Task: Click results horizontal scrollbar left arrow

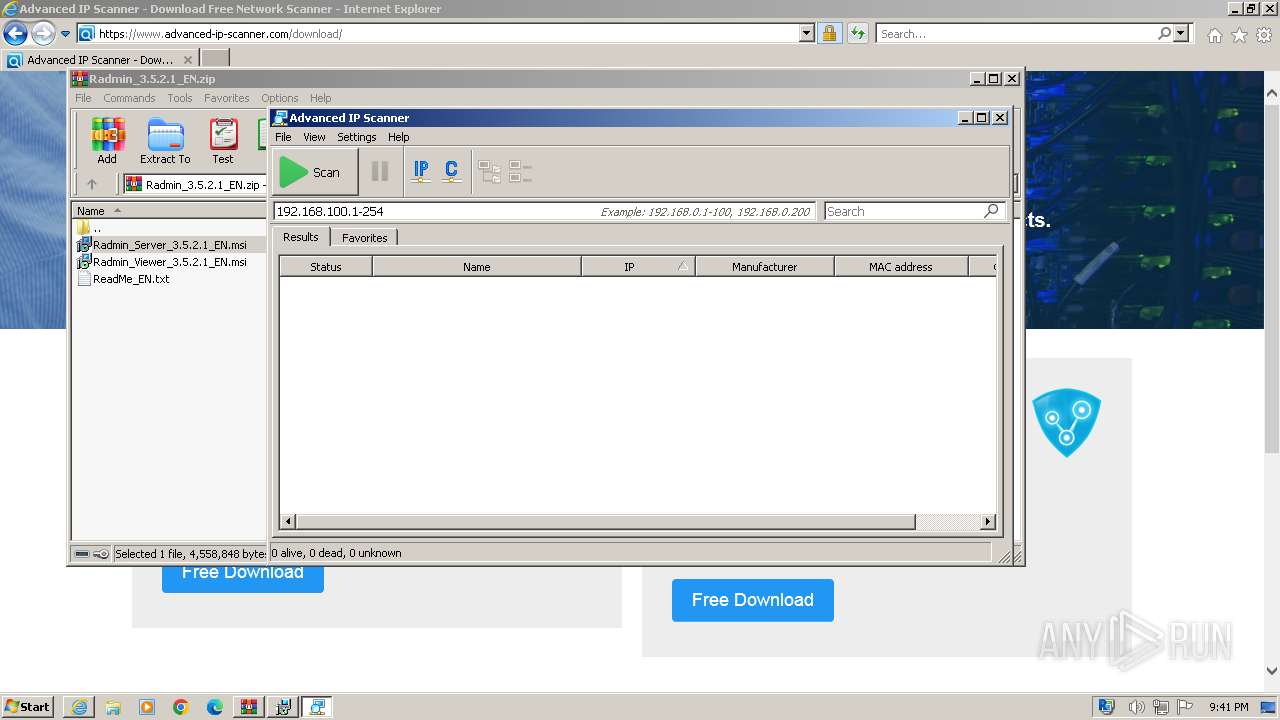Action: pos(288,521)
